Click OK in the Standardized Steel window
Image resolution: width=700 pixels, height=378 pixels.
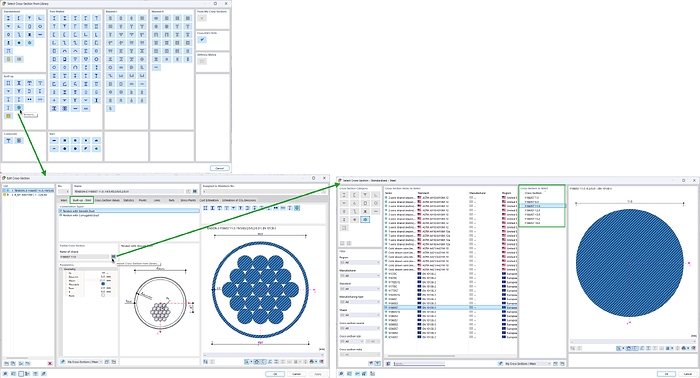pos(666,374)
